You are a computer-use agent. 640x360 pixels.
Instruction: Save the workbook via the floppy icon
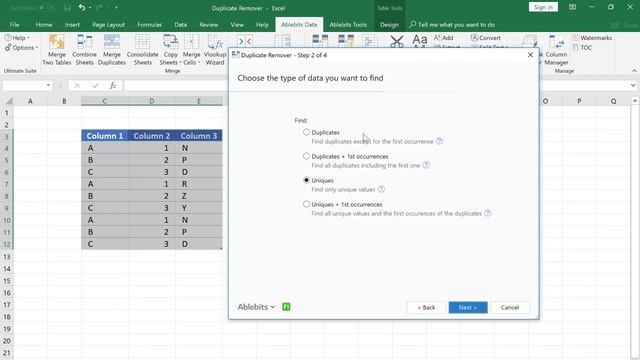[x=68, y=8]
